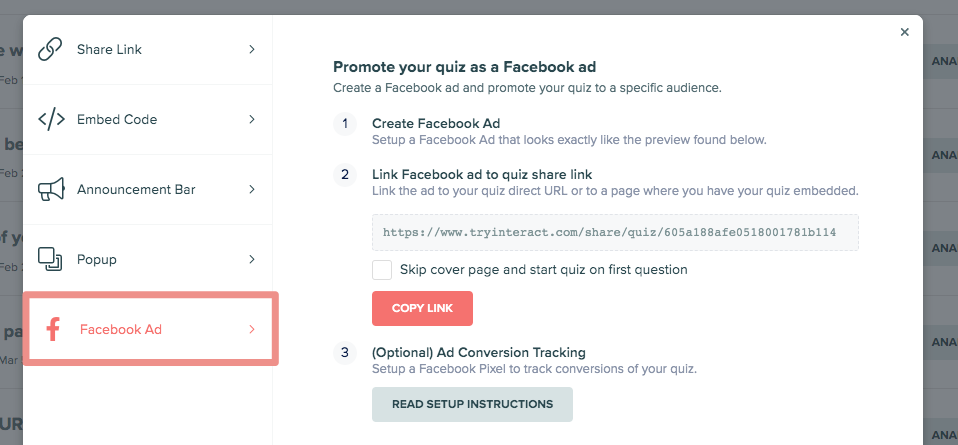
Task: Open the Facebook Ad chevron arrow
Action: [x=252, y=329]
